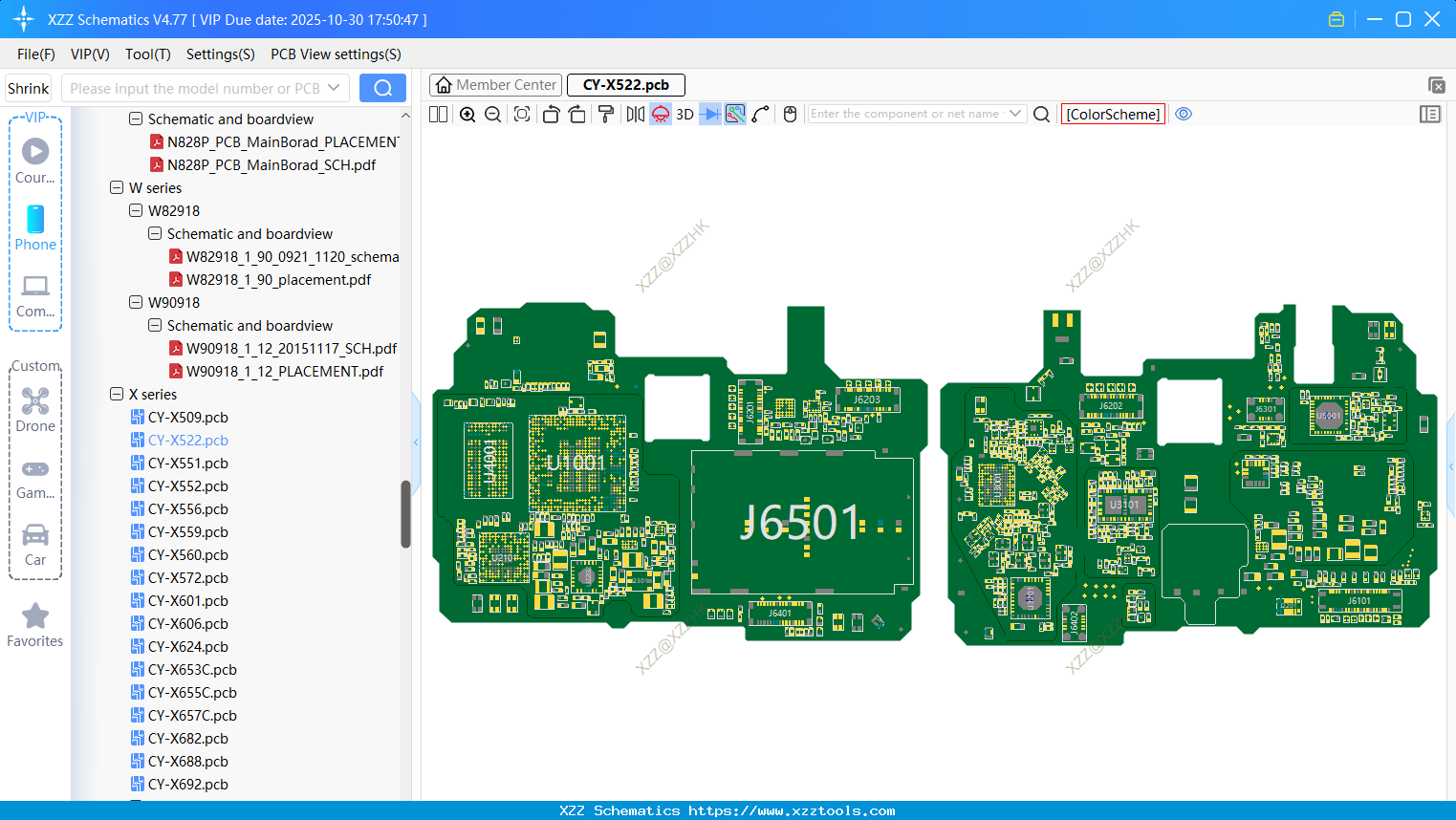Open the component or net name dropdown
This screenshot has height=820, width=1456.
click(1015, 114)
